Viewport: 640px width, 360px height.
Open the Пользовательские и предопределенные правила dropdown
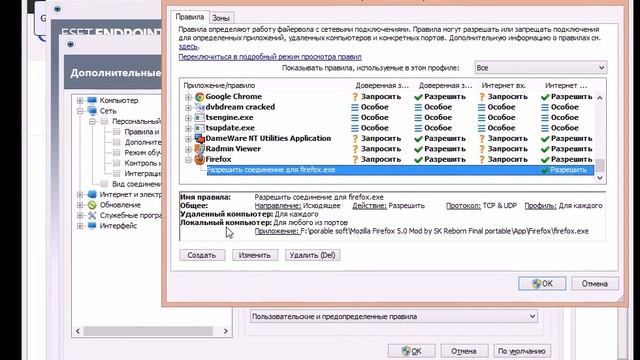[393, 316]
